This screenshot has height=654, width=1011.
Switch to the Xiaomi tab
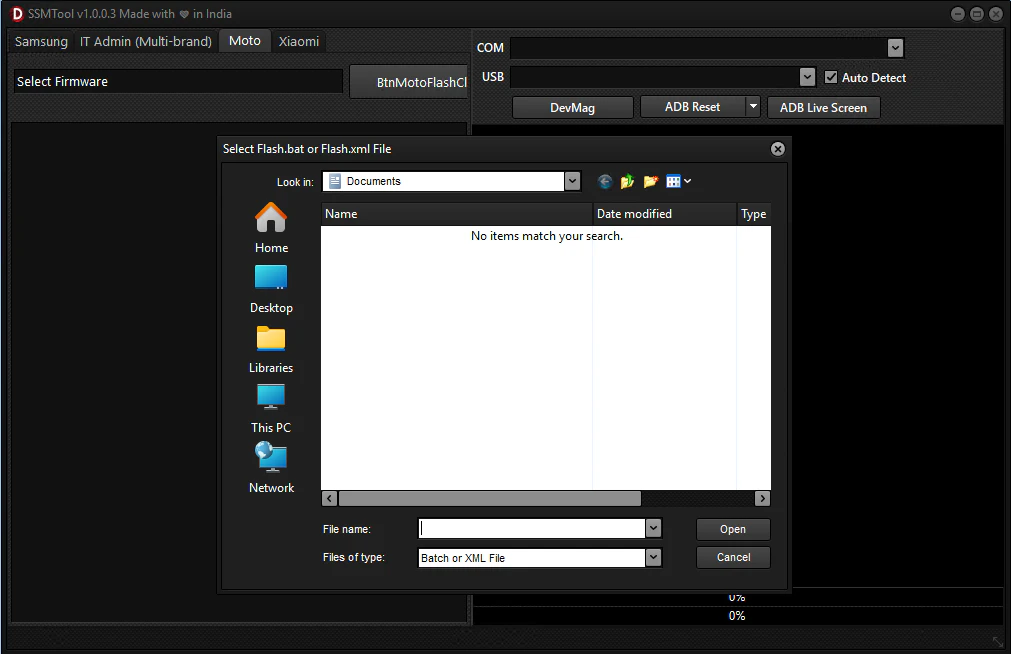coord(299,41)
